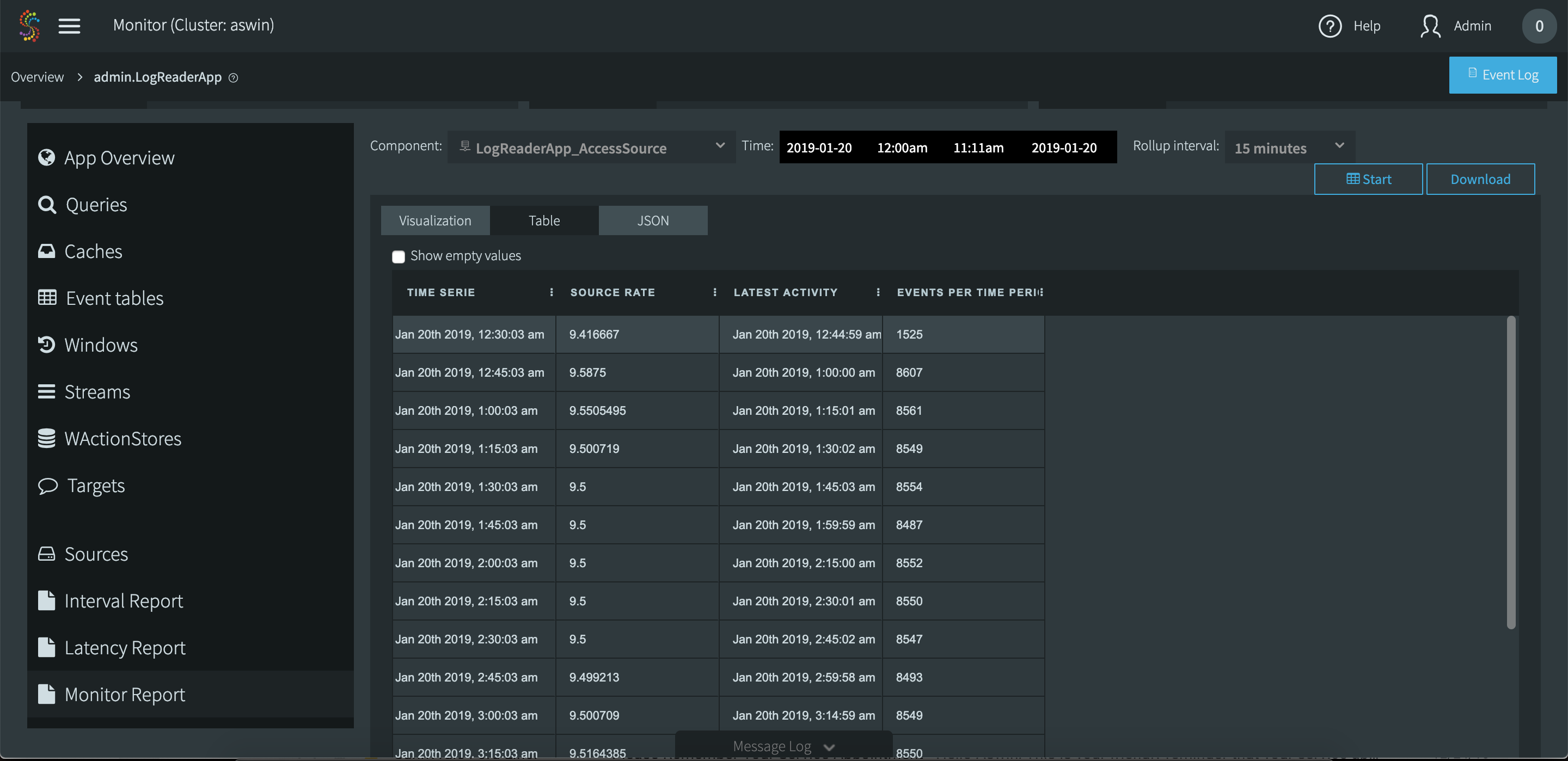
Task: Expand the Rollup interval 15 minutes dropdown
Action: pos(1289,148)
